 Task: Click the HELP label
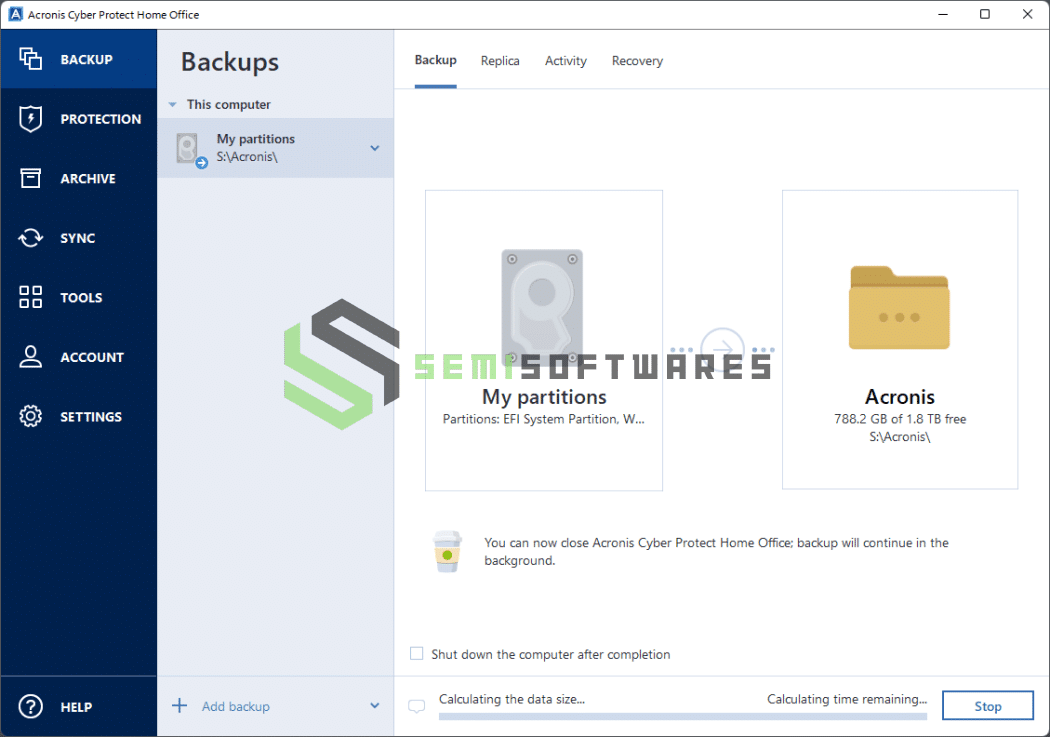tap(76, 707)
